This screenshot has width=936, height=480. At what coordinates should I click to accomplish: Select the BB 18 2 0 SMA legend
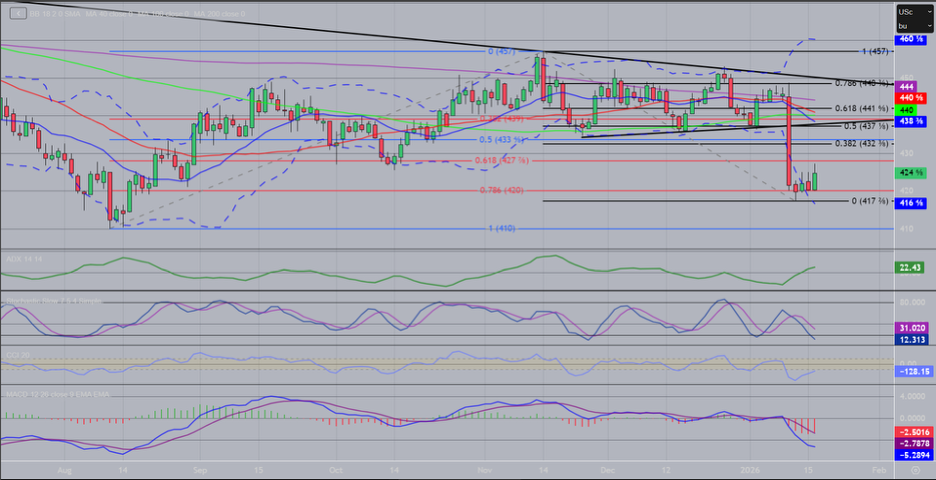click(52, 12)
